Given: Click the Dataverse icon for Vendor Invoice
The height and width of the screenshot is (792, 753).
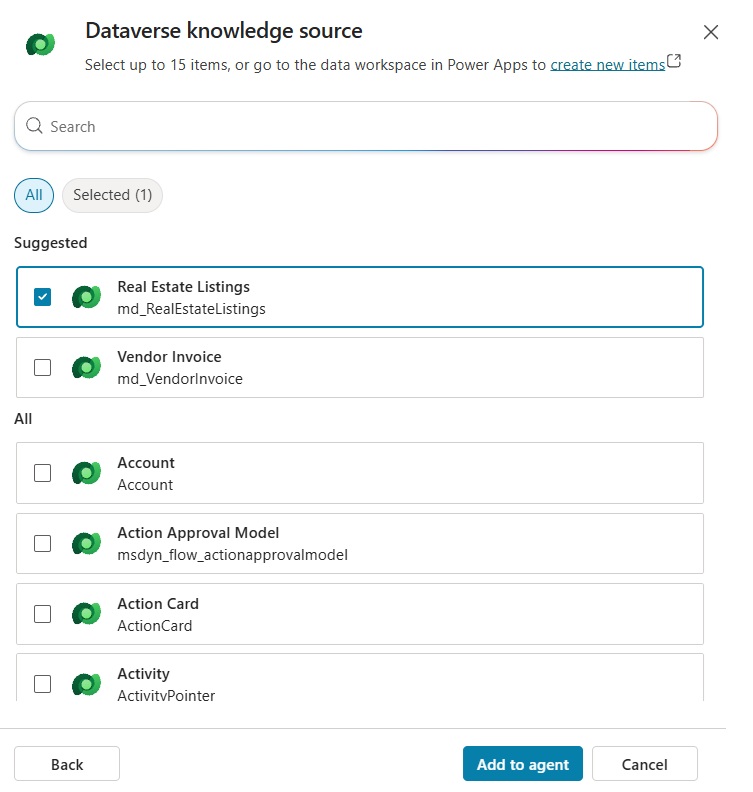Looking at the screenshot, I should point(86,367).
